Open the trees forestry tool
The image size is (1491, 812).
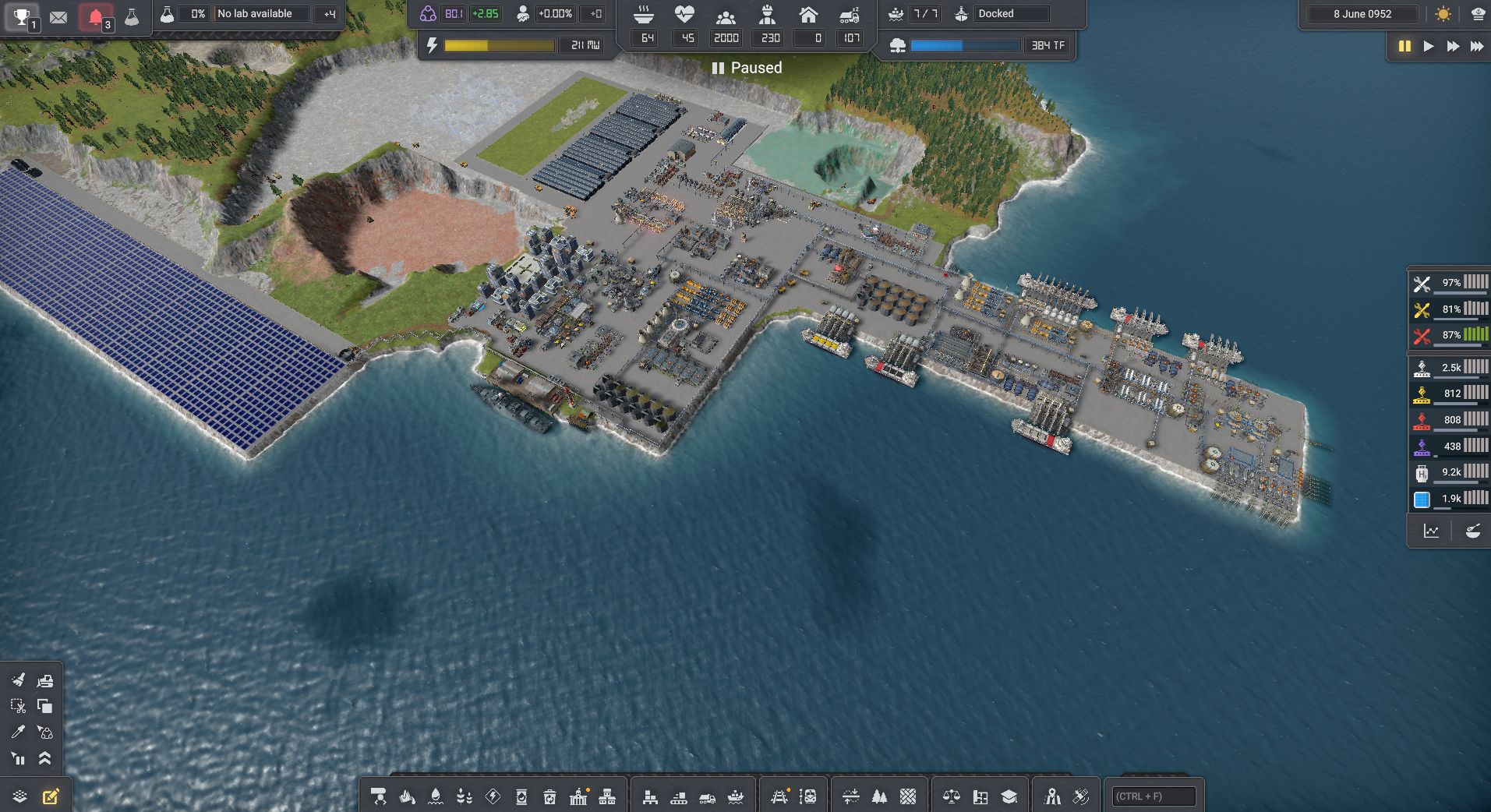(879, 796)
